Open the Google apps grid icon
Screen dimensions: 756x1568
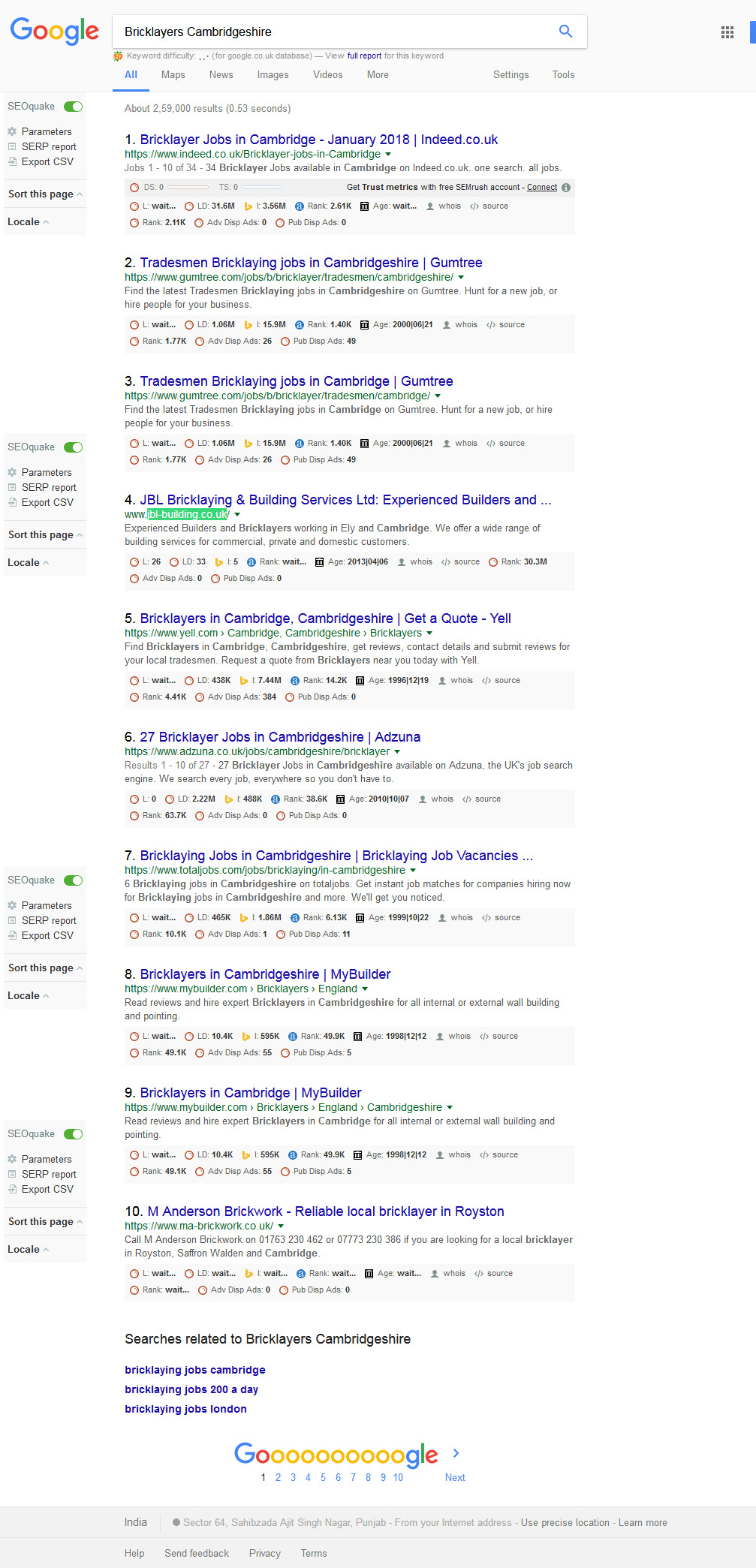pos(727,32)
